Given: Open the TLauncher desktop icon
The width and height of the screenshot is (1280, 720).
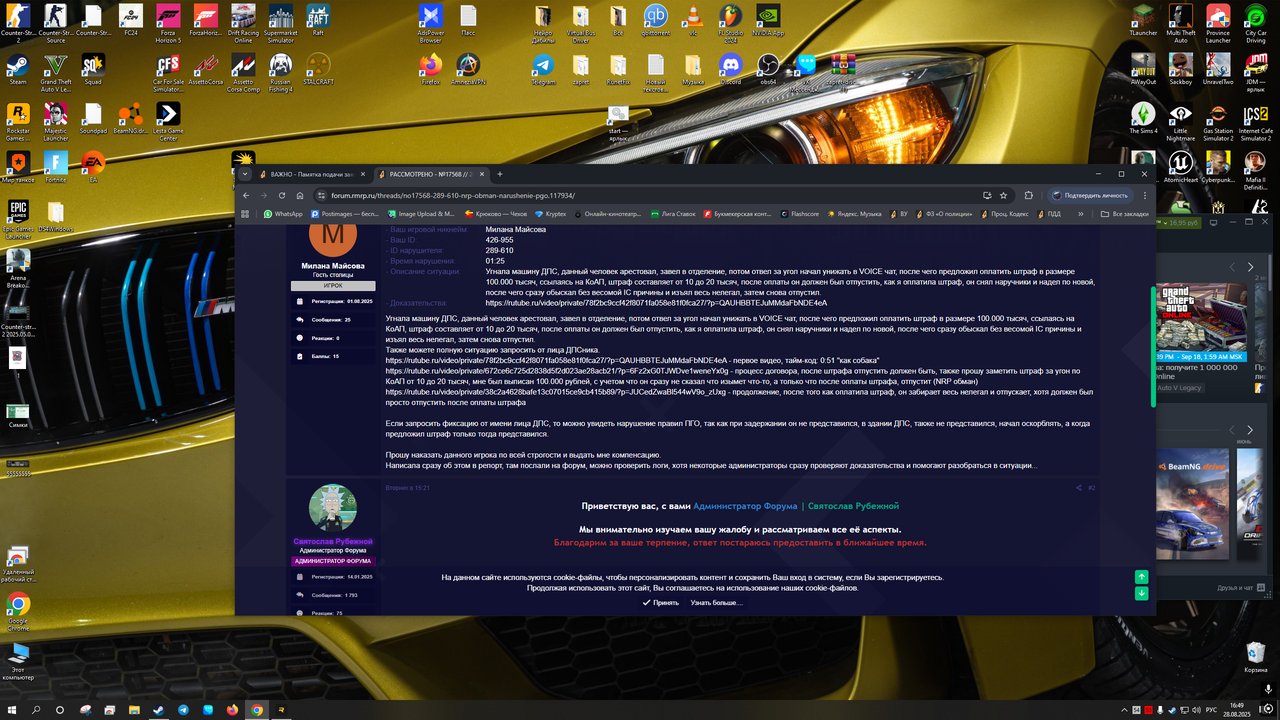Looking at the screenshot, I should (1143, 20).
